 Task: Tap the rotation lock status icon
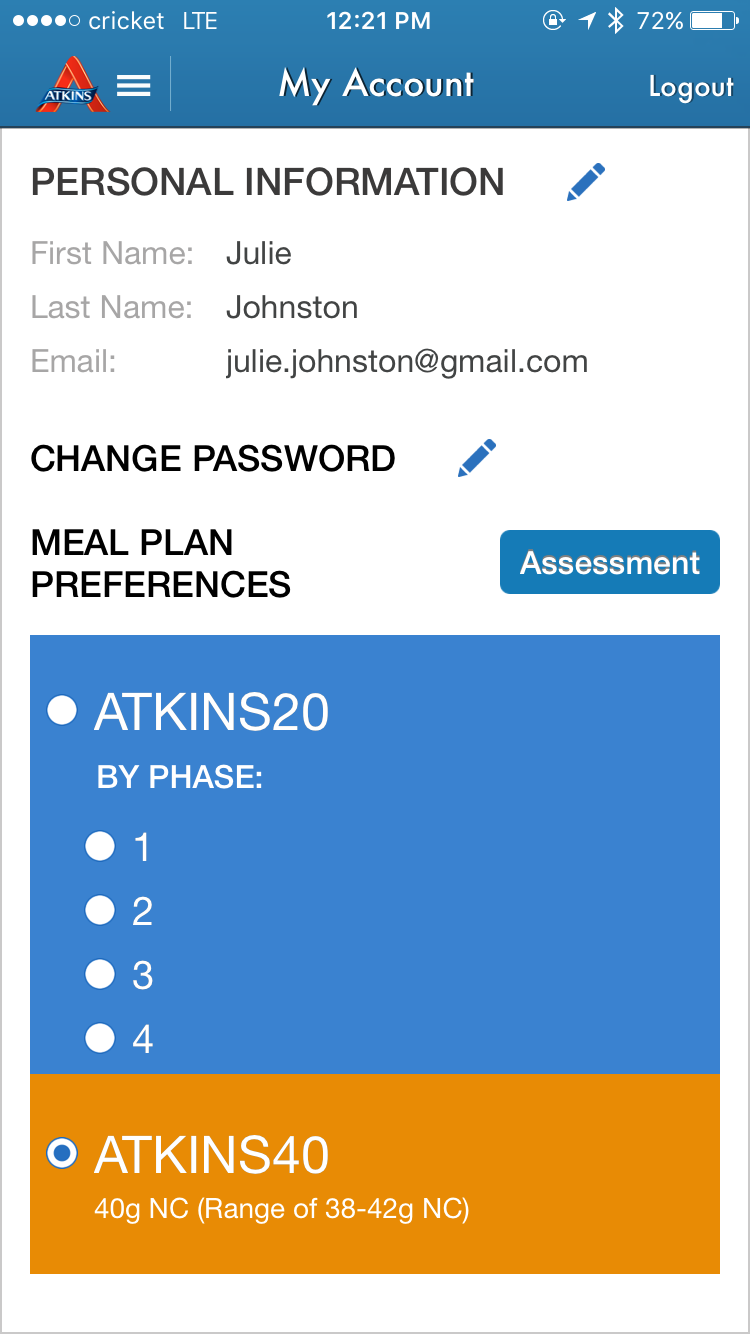pos(553,21)
